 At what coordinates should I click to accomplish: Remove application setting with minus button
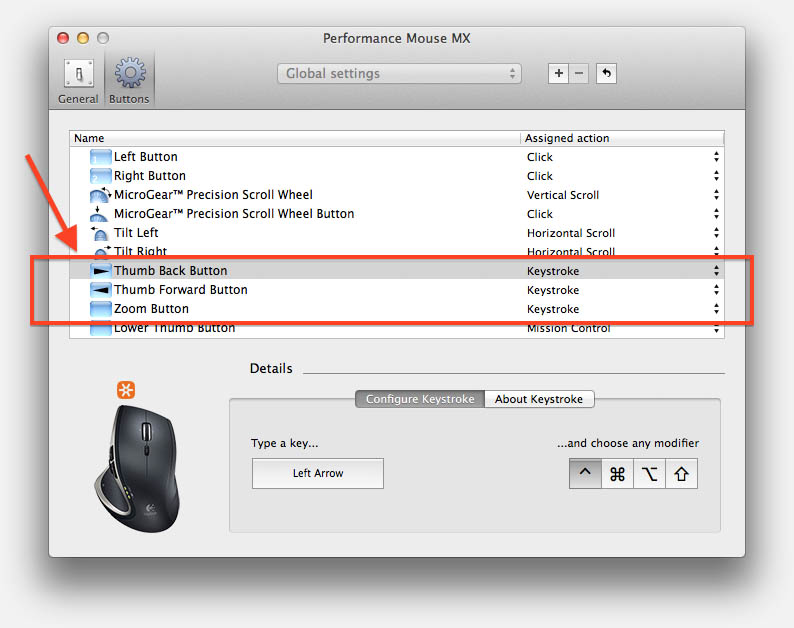(x=579, y=73)
